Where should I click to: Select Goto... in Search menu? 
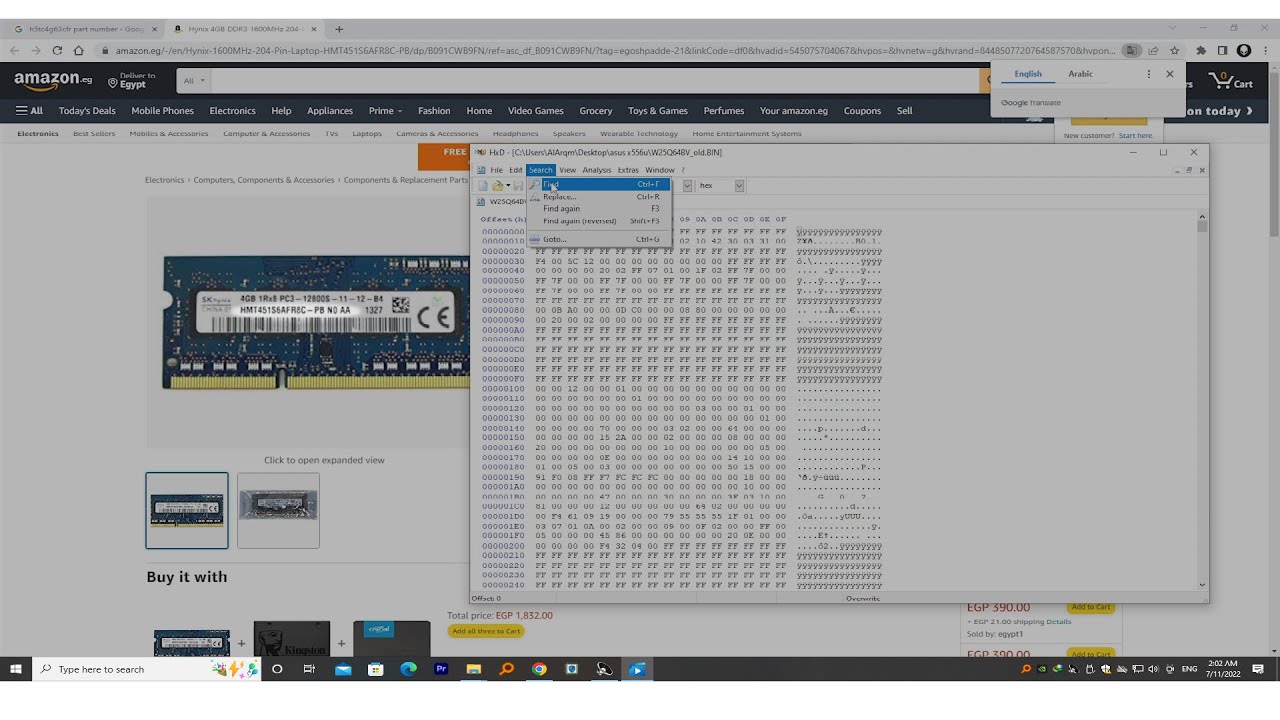coord(598,239)
